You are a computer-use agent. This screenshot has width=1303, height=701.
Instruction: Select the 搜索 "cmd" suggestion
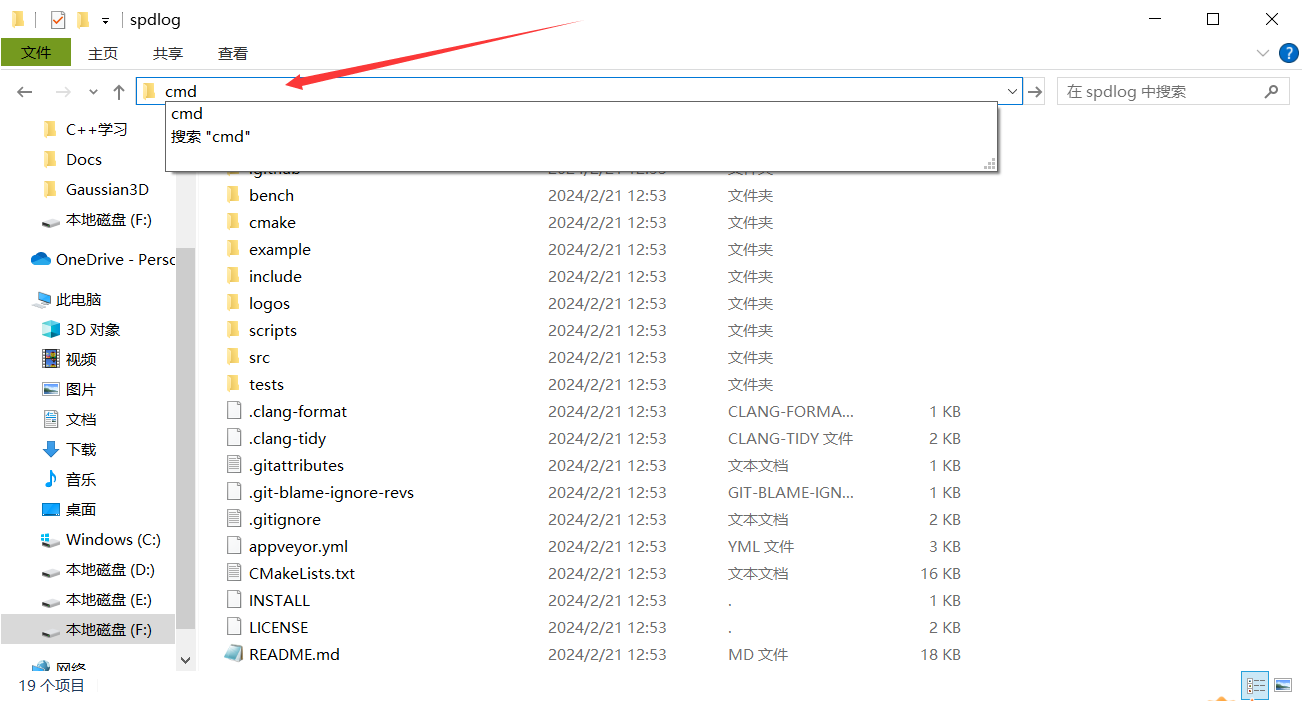pyautogui.click(x=211, y=137)
